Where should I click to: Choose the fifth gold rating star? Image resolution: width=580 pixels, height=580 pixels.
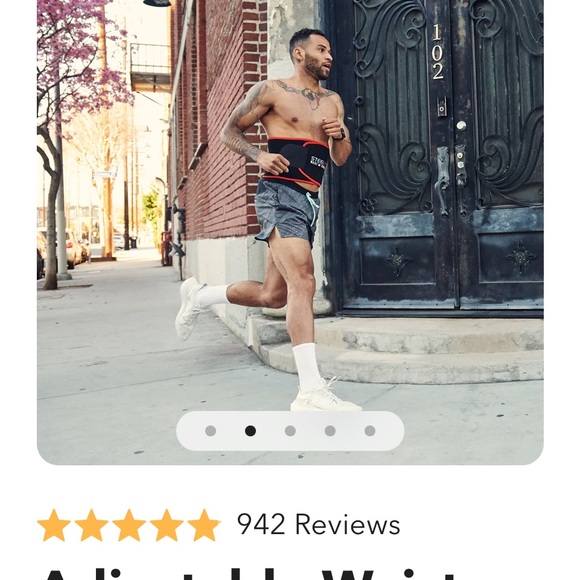[204, 525]
